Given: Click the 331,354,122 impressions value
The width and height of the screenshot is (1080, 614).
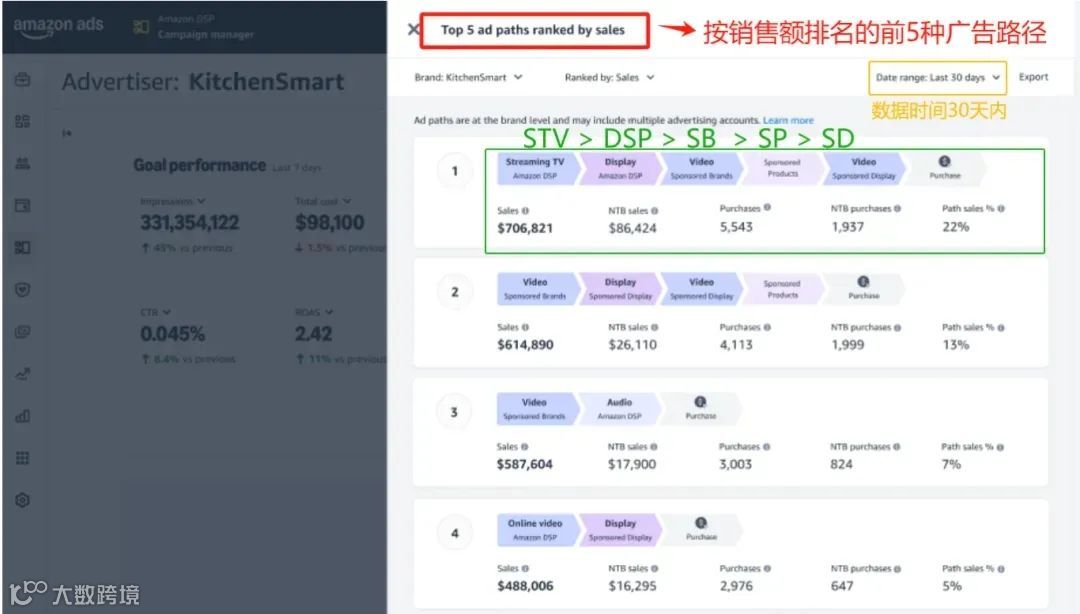Looking at the screenshot, I should point(189,223).
